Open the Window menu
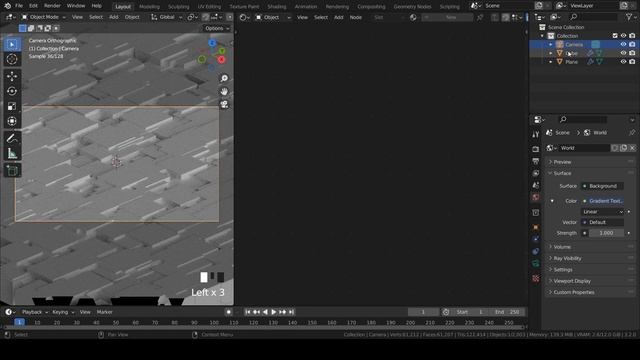The image size is (640, 360). point(76,6)
